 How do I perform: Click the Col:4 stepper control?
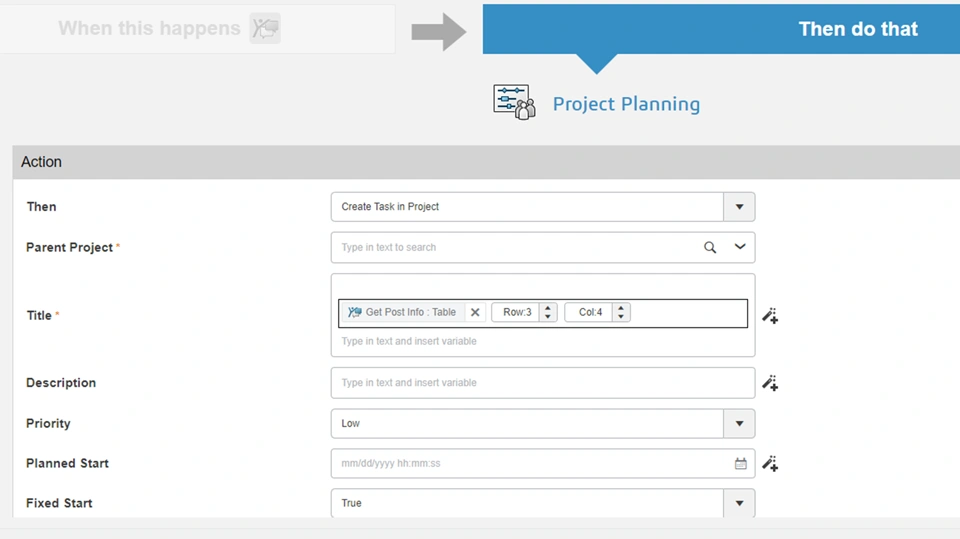pos(621,312)
